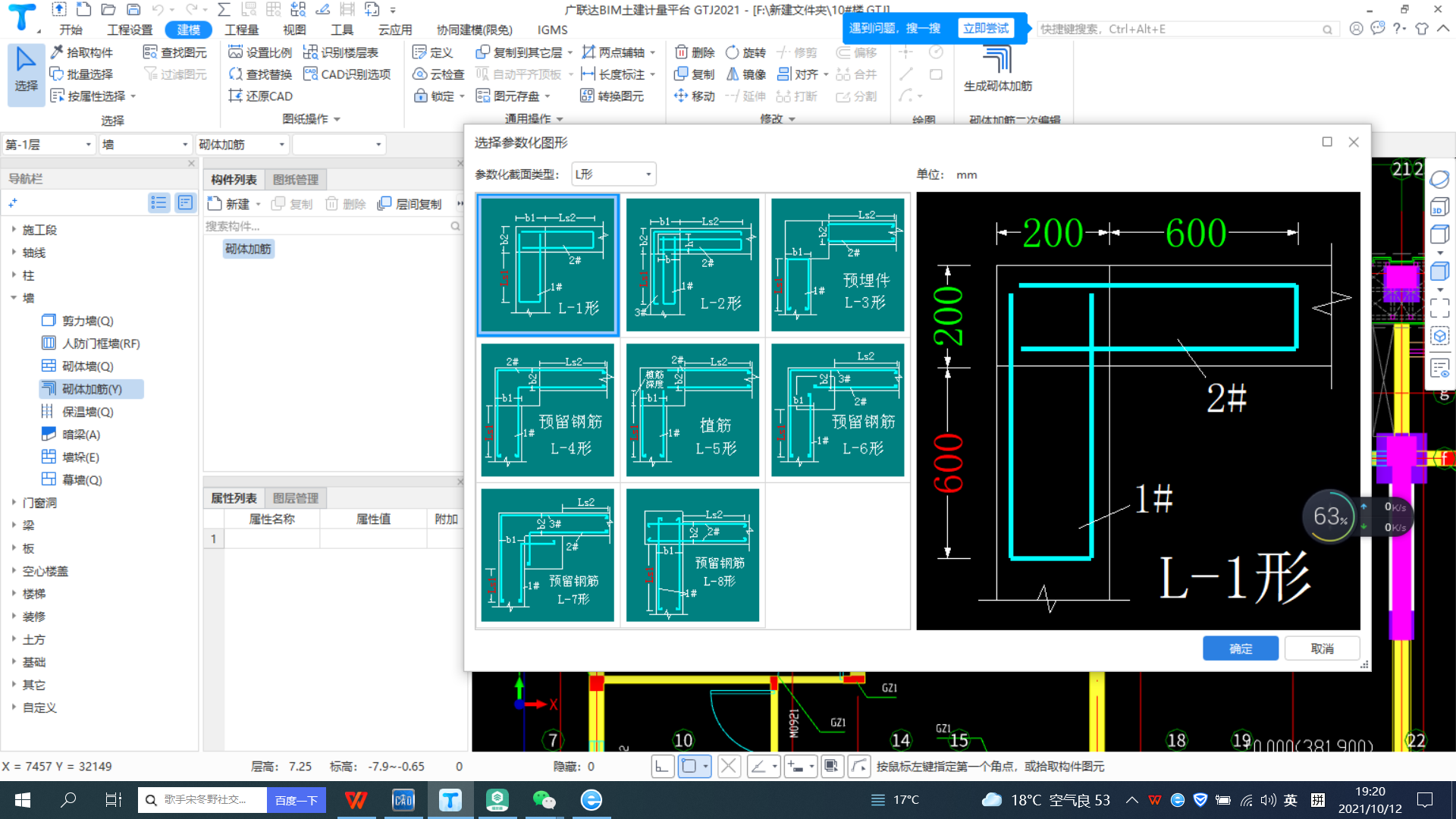Open the 砌体加筋 component type dropdown
1456x819 pixels.
(x=242, y=144)
